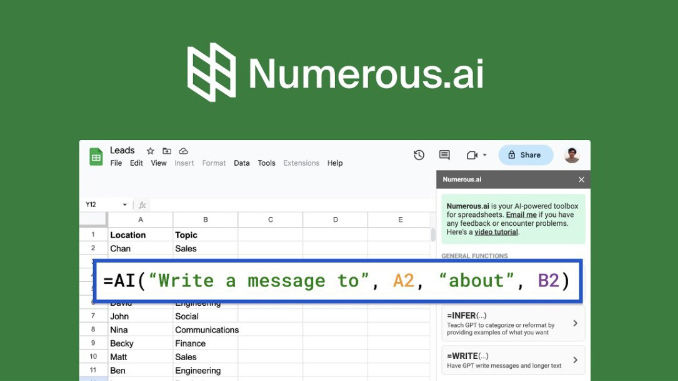
Task: Open the dropdown arrow beside camera icon
Action: [x=485, y=155]
